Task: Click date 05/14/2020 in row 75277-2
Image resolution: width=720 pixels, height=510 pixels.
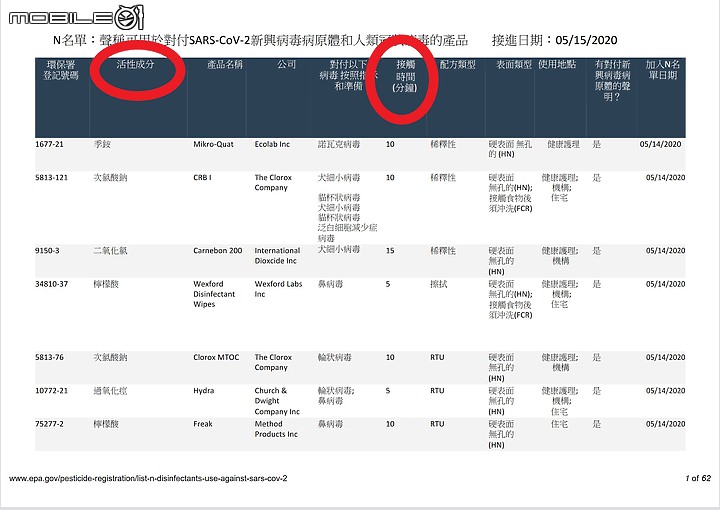Action: tap(665, 424)
